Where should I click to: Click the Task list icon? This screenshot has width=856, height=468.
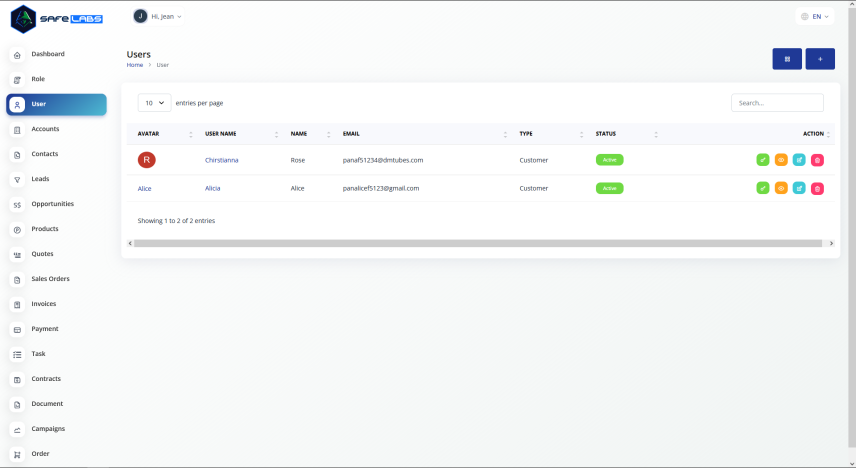pyautogui.click(x=17, y=355)
